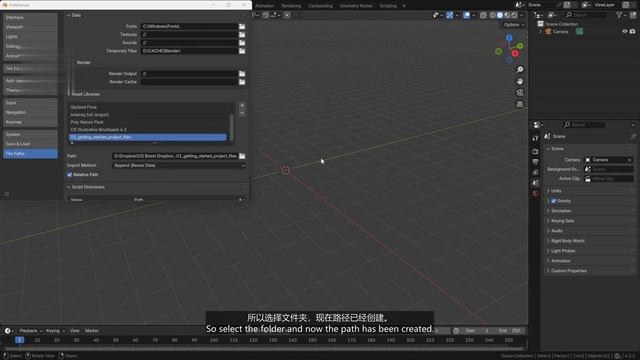Open the viewport Options dropdown
Viewport: 640px width, 360px height.
[513, 25]
